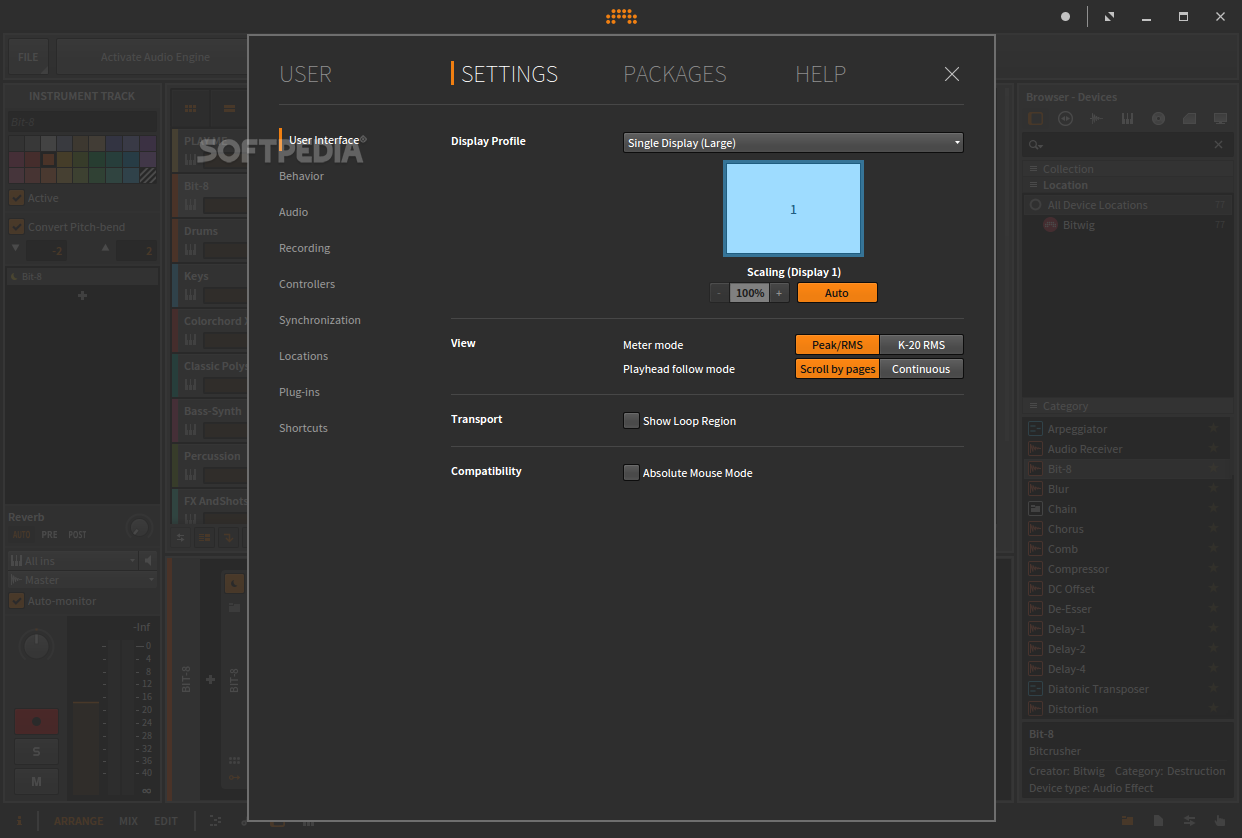Click the plus icon in the device chain
This screenshot has height=838, width=1242.
210,680
